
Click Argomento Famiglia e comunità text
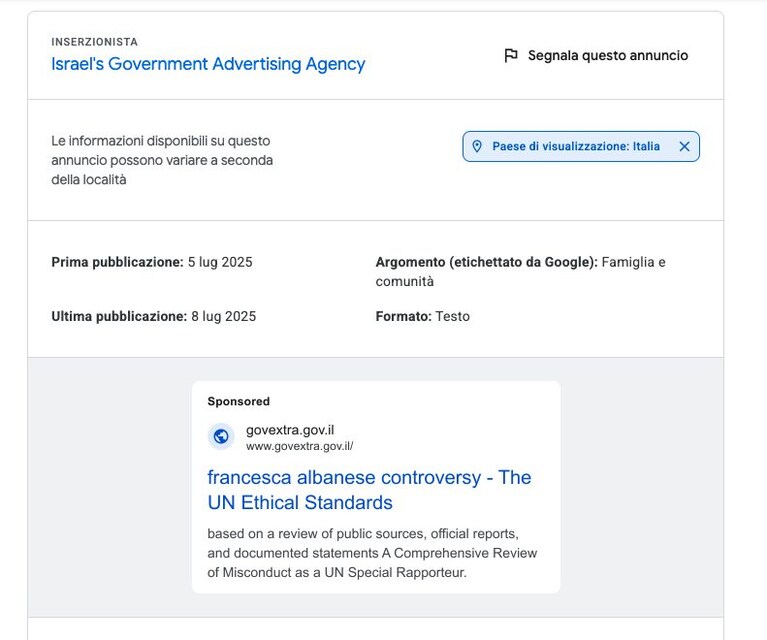[520, 272]
